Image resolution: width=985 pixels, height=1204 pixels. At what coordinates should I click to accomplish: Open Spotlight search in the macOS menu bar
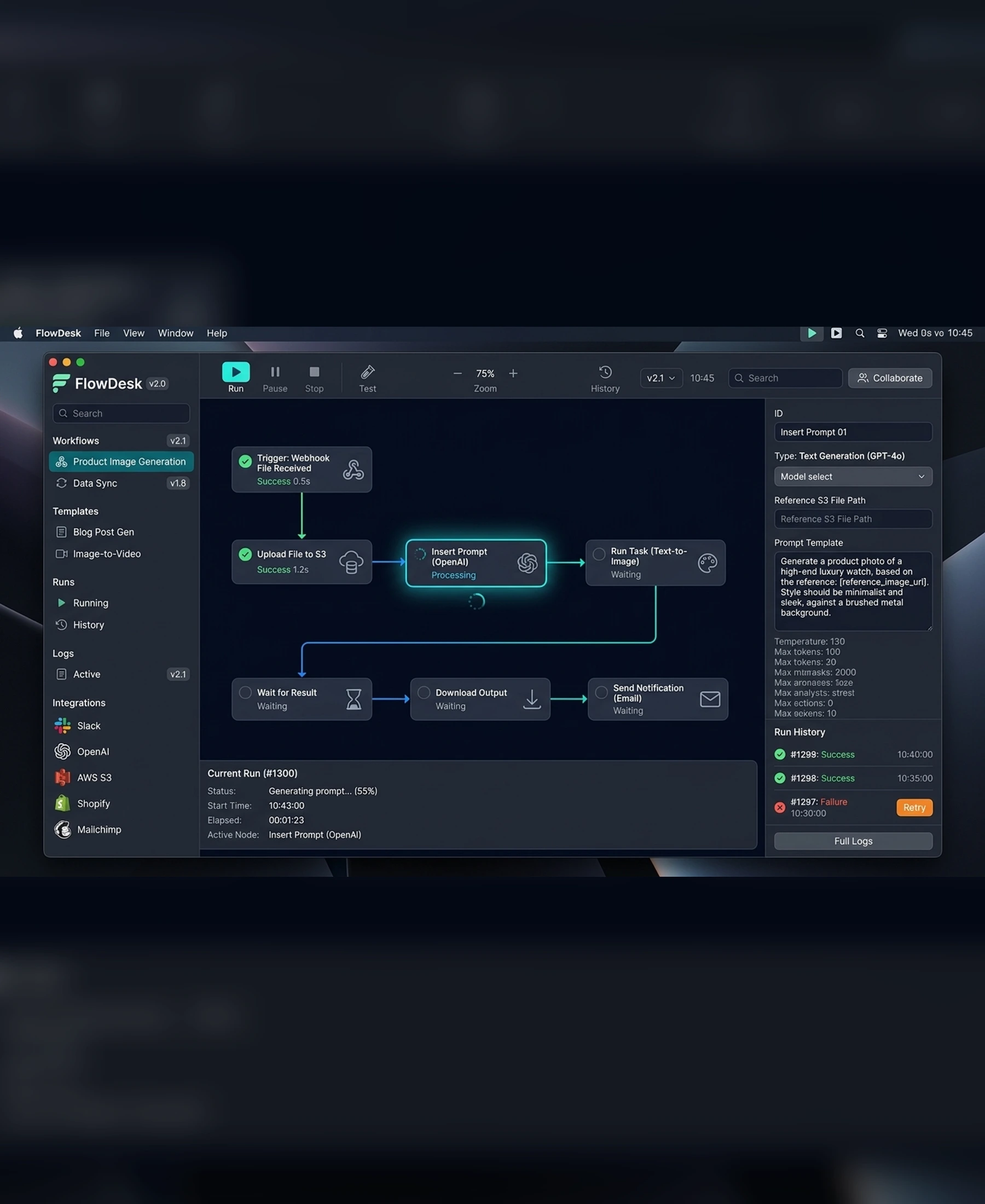[x=860, y=333]
